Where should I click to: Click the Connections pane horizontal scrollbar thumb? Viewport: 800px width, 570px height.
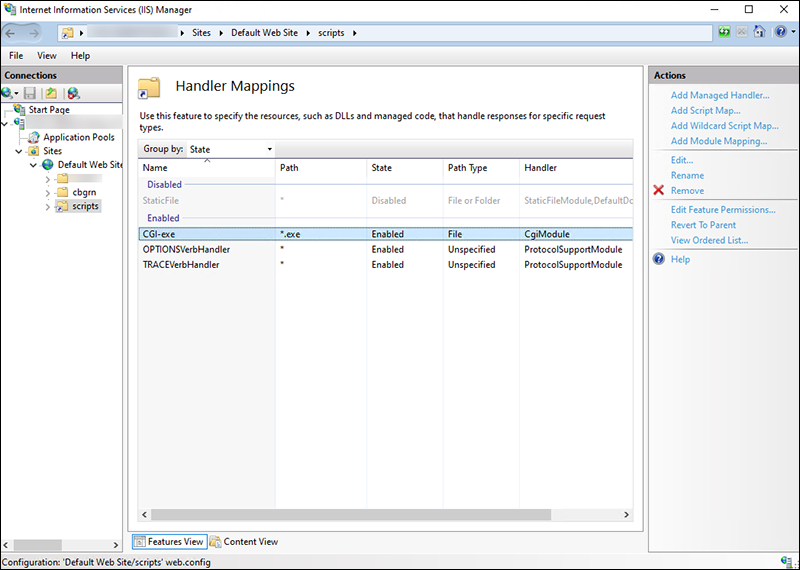coord(38,545)
